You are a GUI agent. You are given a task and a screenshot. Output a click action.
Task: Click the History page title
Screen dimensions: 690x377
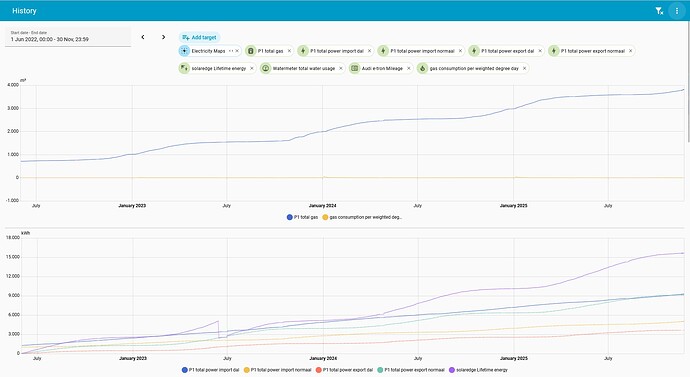point(24,11)
